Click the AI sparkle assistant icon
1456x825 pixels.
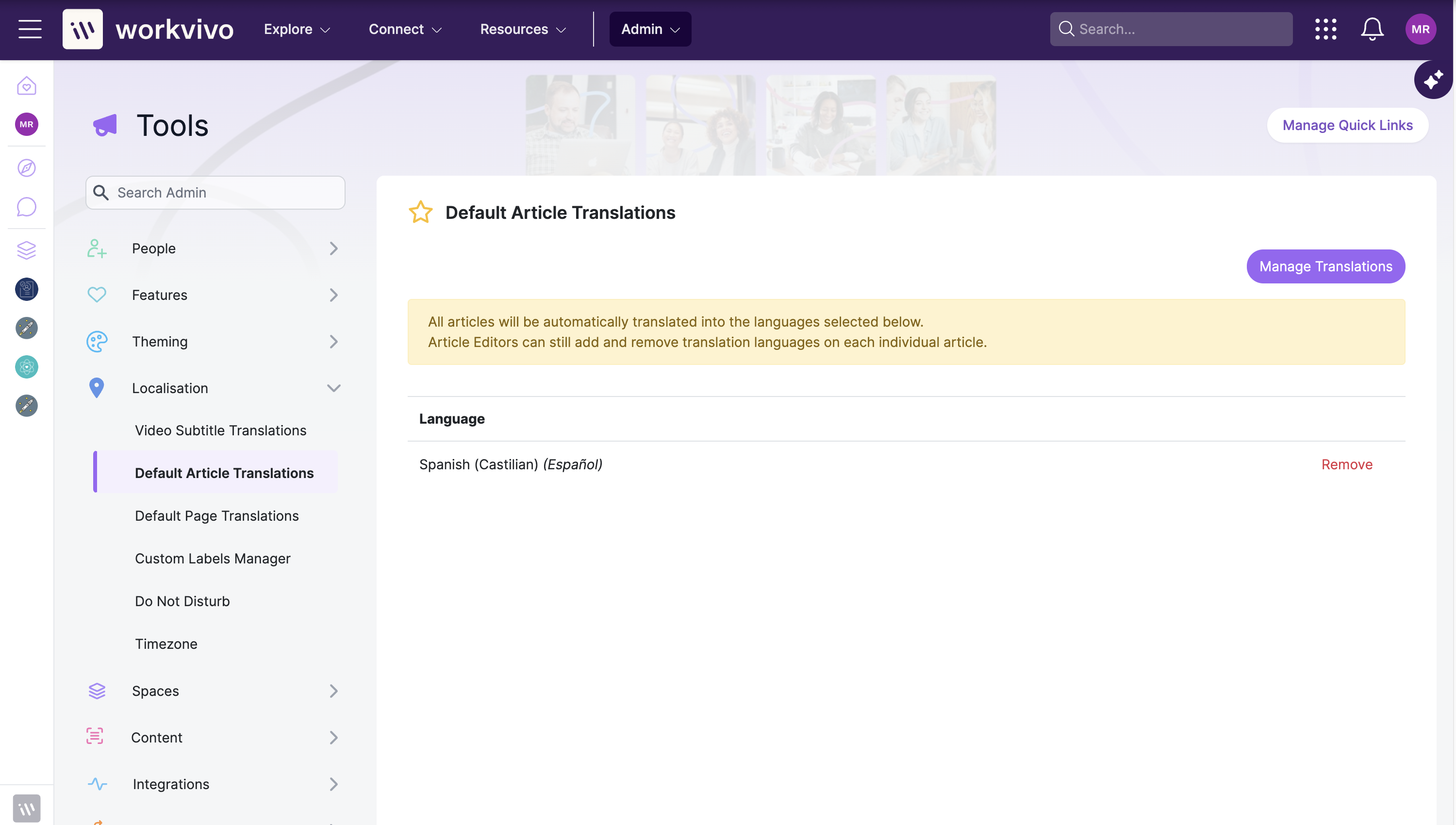click(x=1433, y=80)
